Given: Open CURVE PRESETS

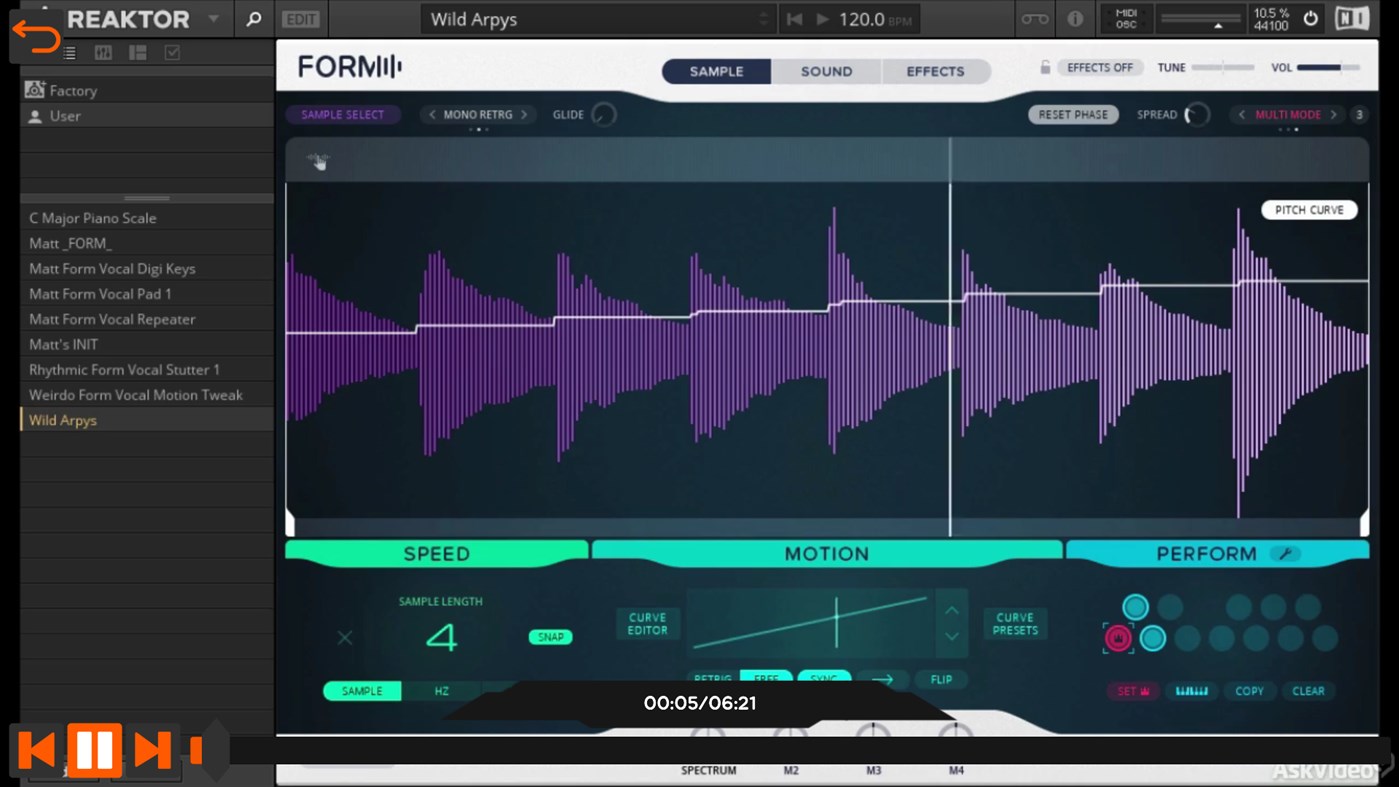Looking at the screenshot, I should (x=1015, y=624).
